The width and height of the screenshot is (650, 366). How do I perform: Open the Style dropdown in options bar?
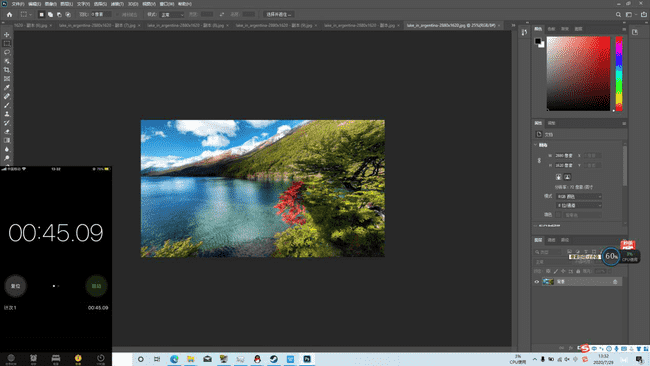tap(172, 15)
